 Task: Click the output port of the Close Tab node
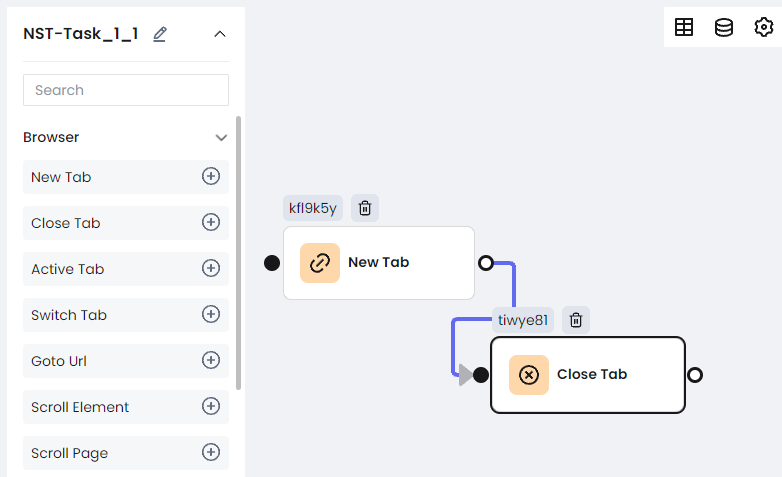pos(695,375)
